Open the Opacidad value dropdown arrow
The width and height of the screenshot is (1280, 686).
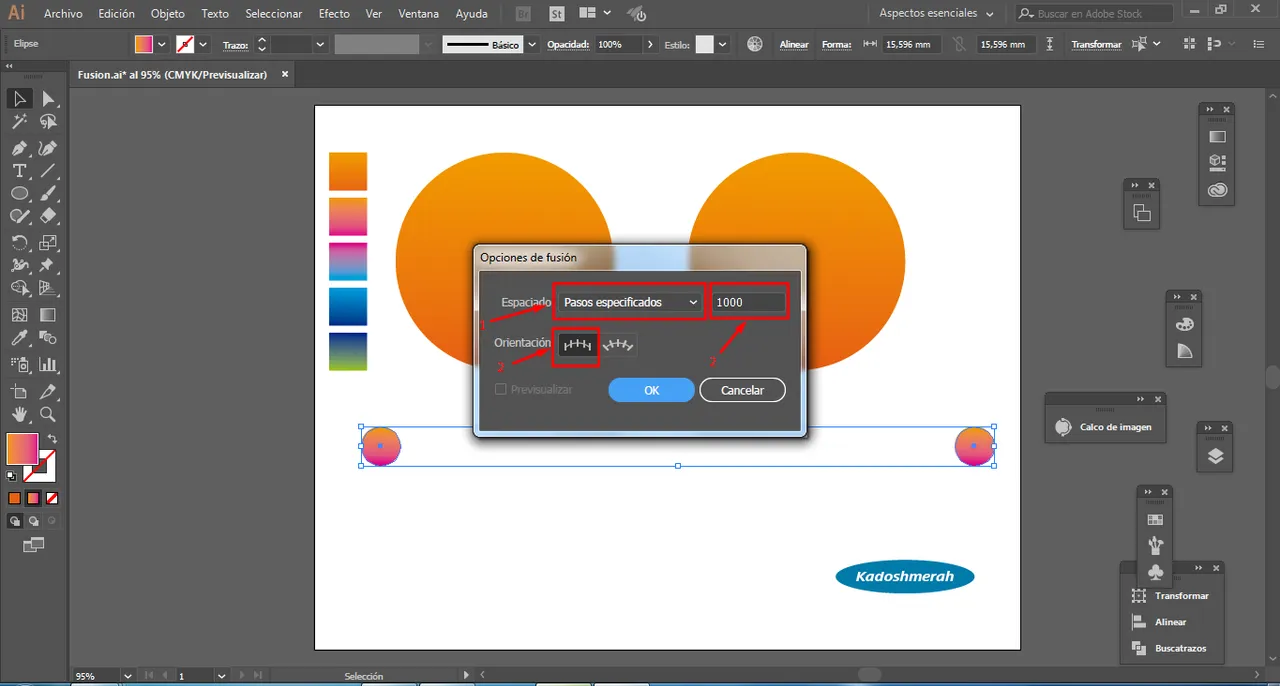pyautogui.click(x=651, y=45)
